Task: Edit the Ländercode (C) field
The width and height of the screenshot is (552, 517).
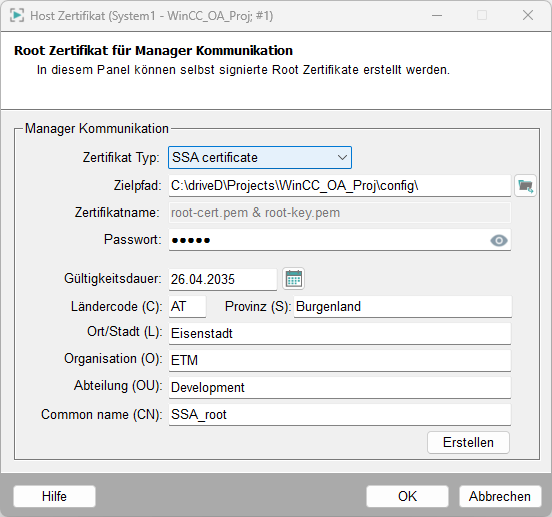Action: tap(187, 307)
